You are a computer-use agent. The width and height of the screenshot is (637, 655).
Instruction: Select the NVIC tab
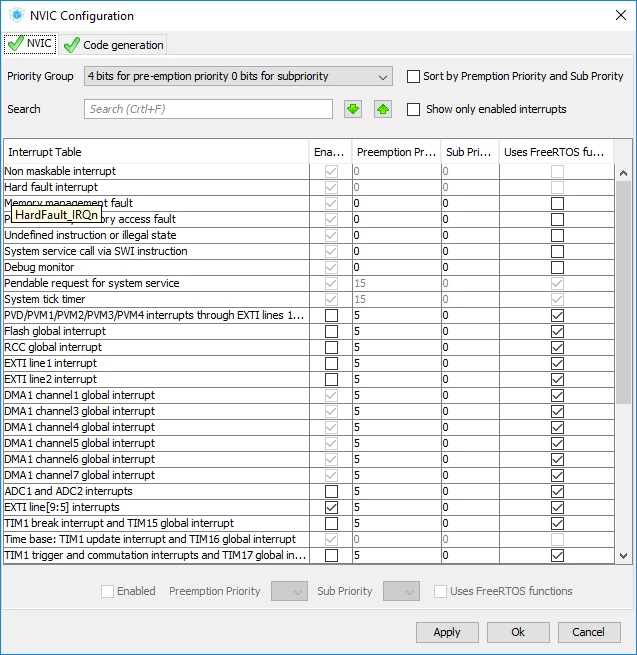(30, 43)
